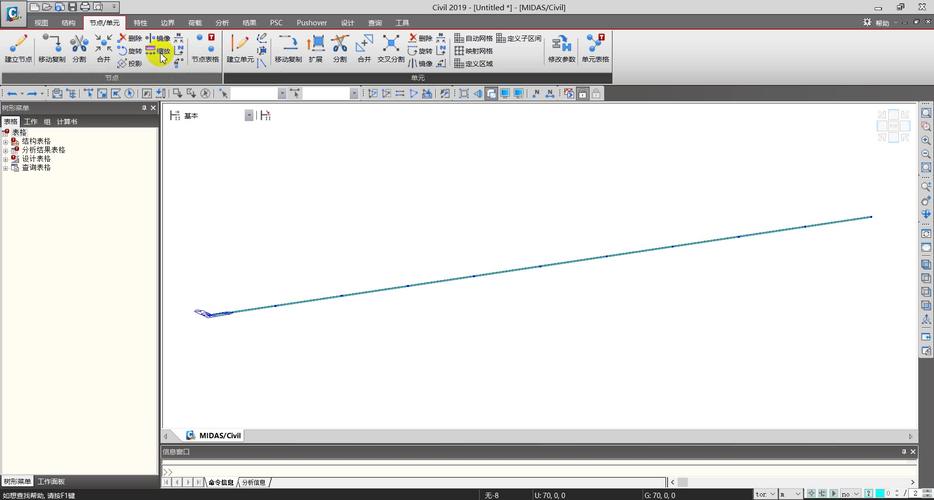Click 合并 (Merge) icon in node group
The width and height of the screenshot is (934, 500).
103,48
